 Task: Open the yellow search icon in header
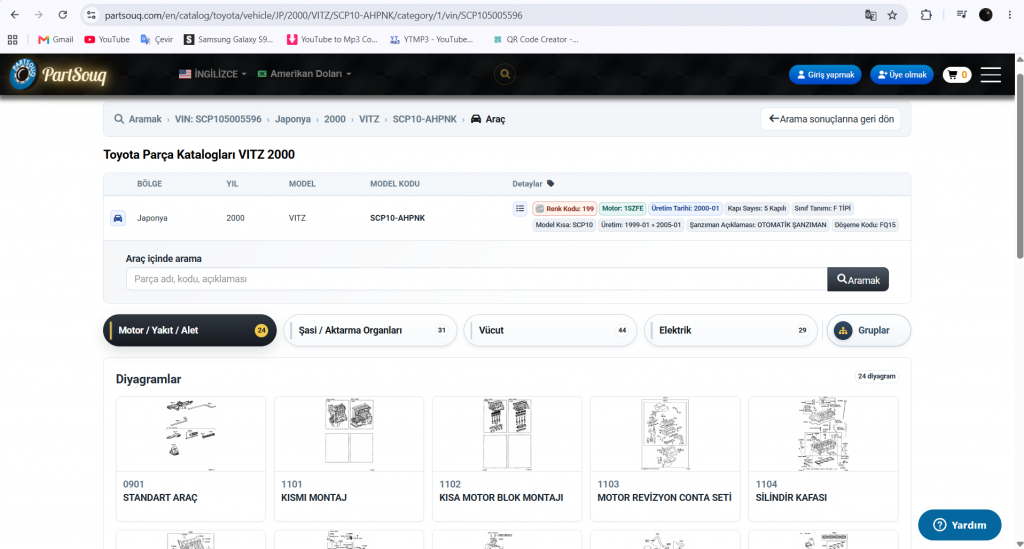505,74
